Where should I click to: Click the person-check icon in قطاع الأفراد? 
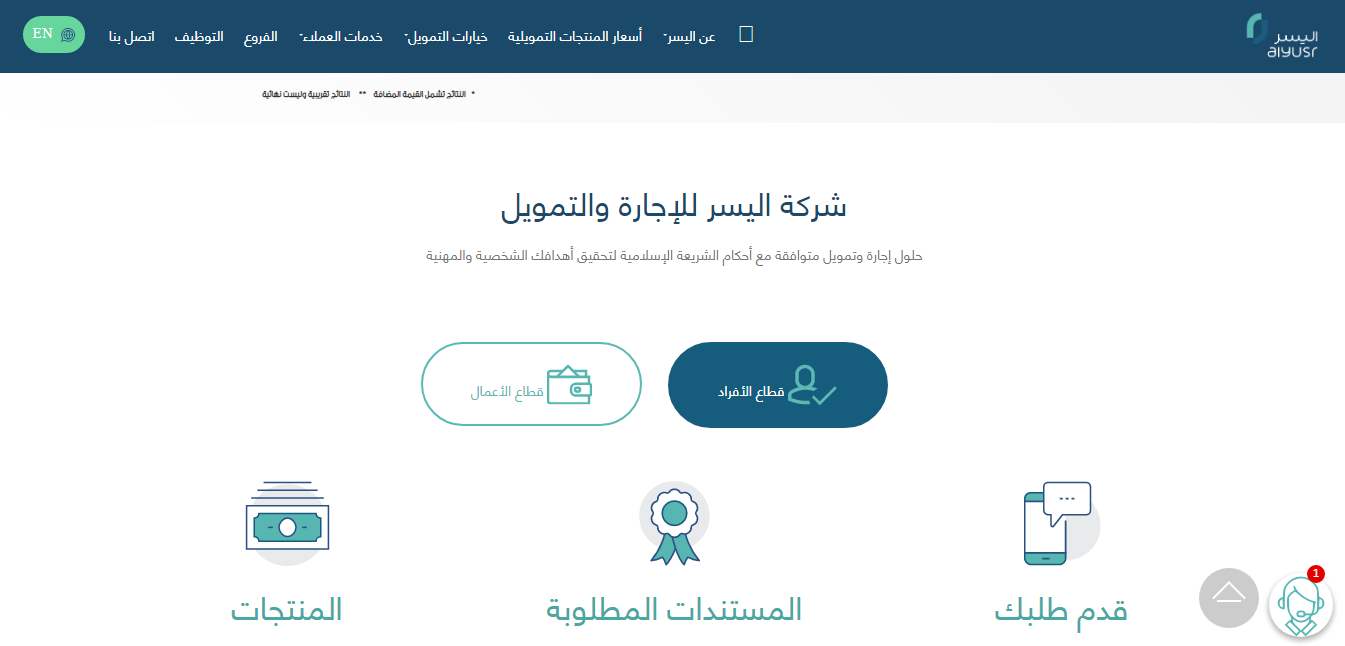click(813, 385)
